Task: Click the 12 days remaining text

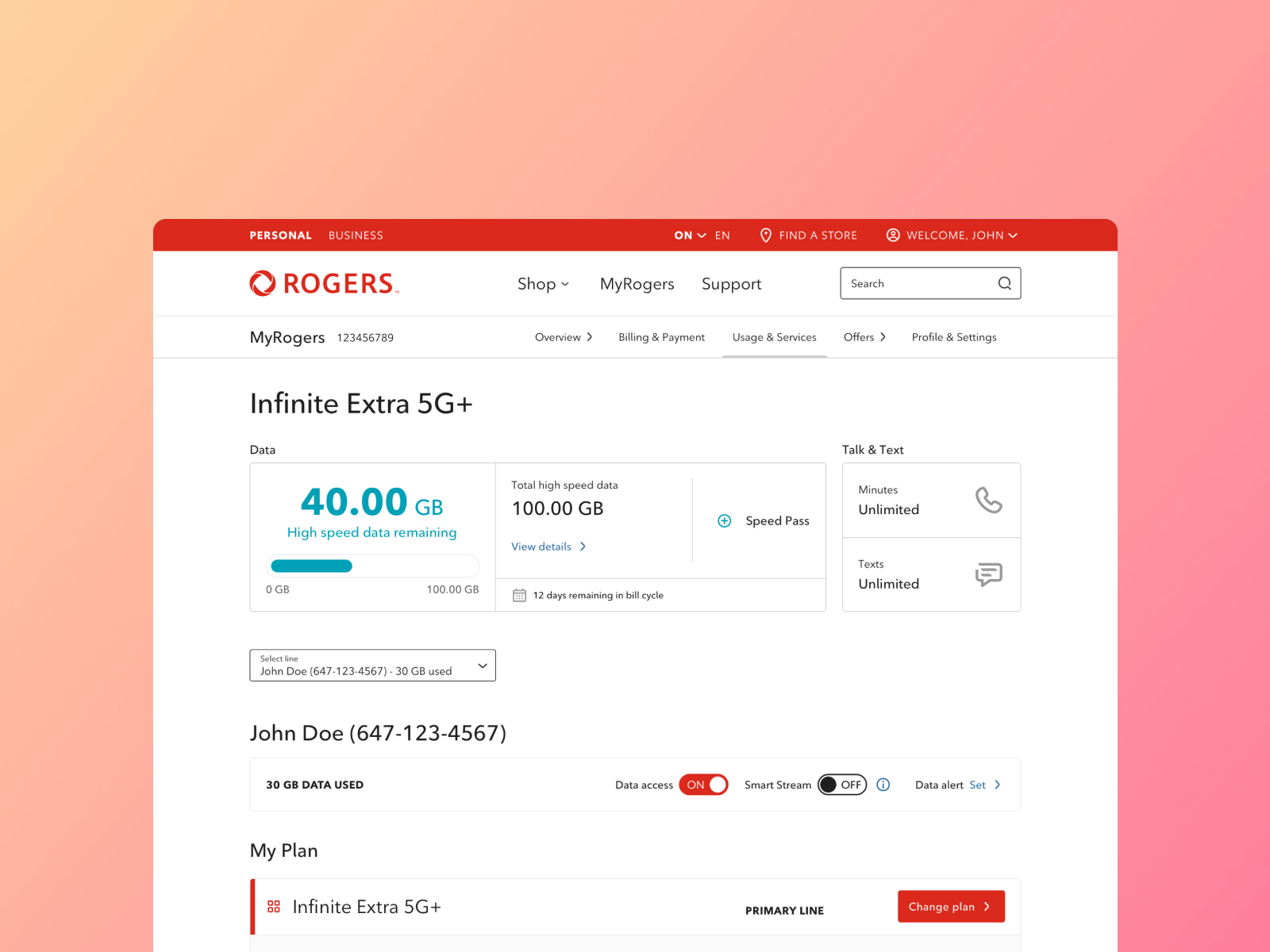Action: pyautogui.click(x=598, y=595)
